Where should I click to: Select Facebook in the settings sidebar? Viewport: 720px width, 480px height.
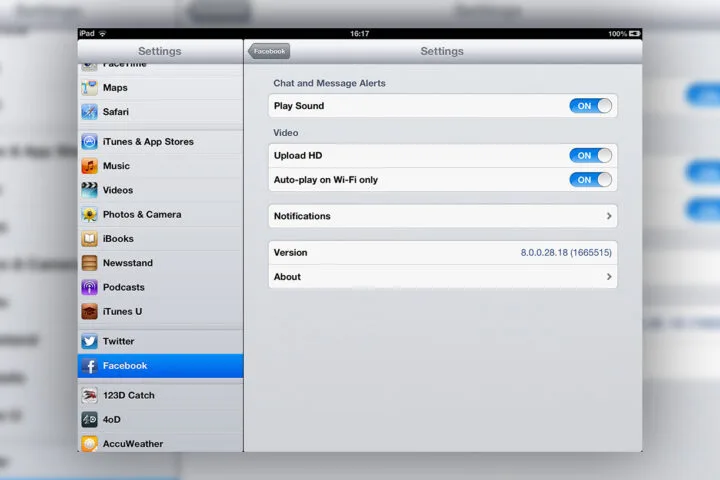tap(160, 366)
